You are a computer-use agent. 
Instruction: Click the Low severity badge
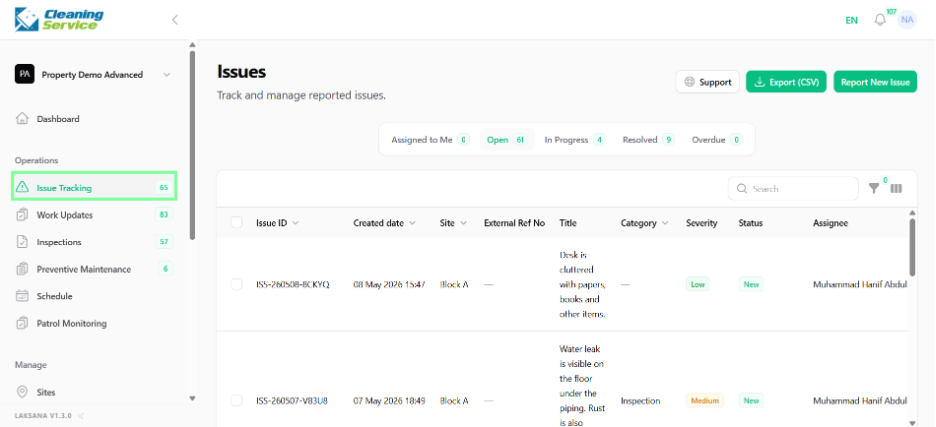tap(697, 284)
